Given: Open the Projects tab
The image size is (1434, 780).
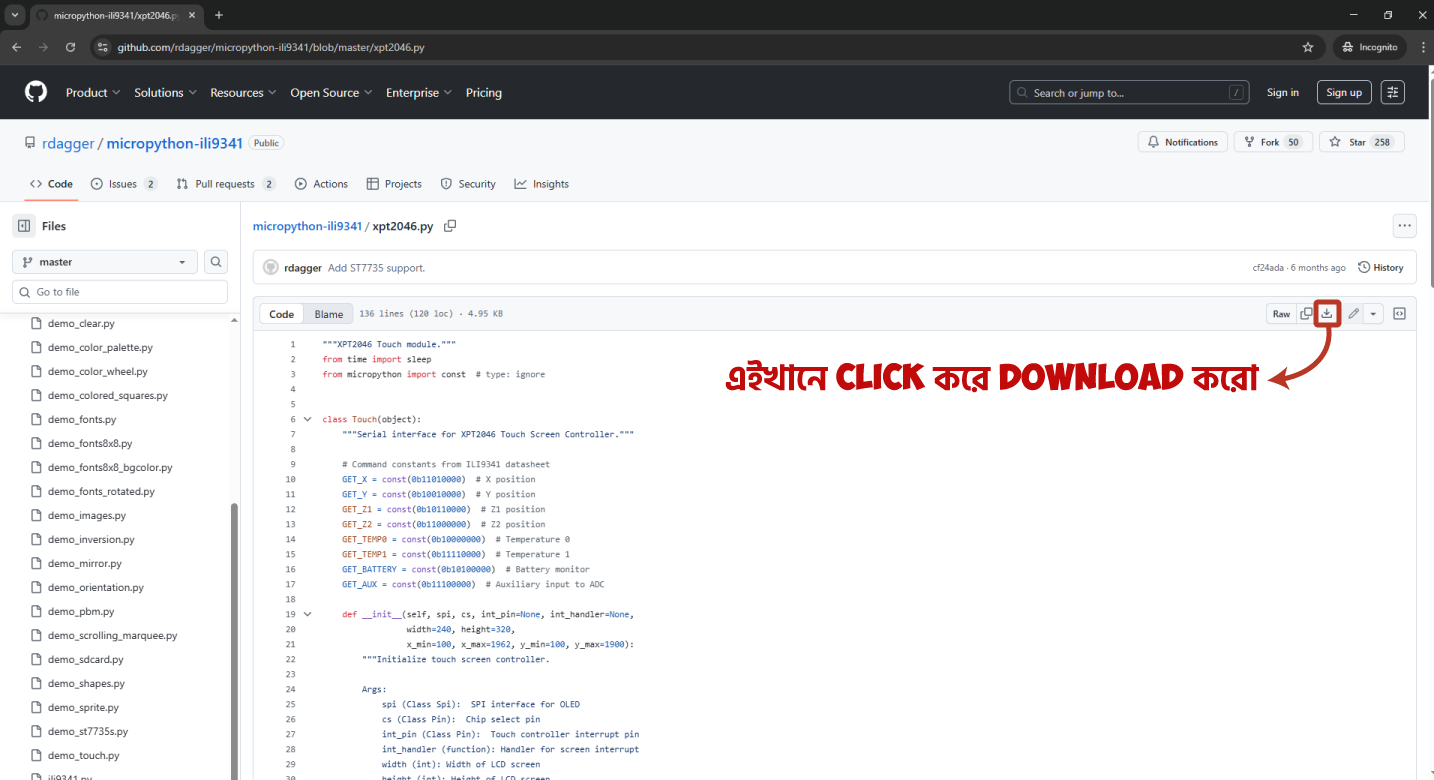Looking at the screenshot, I should coord(394,184).
